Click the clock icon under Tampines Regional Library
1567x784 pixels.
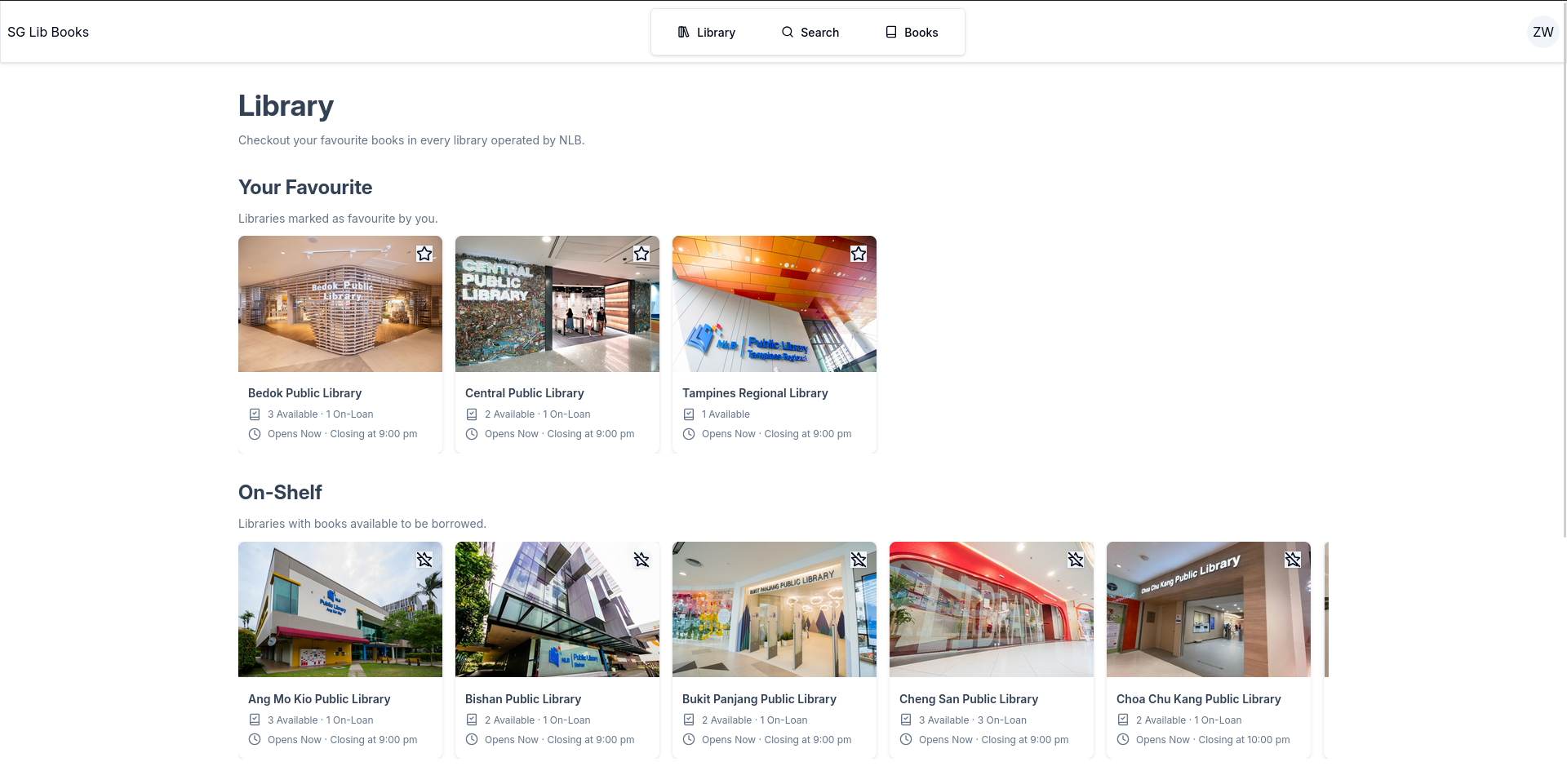(x=689, y=434)
